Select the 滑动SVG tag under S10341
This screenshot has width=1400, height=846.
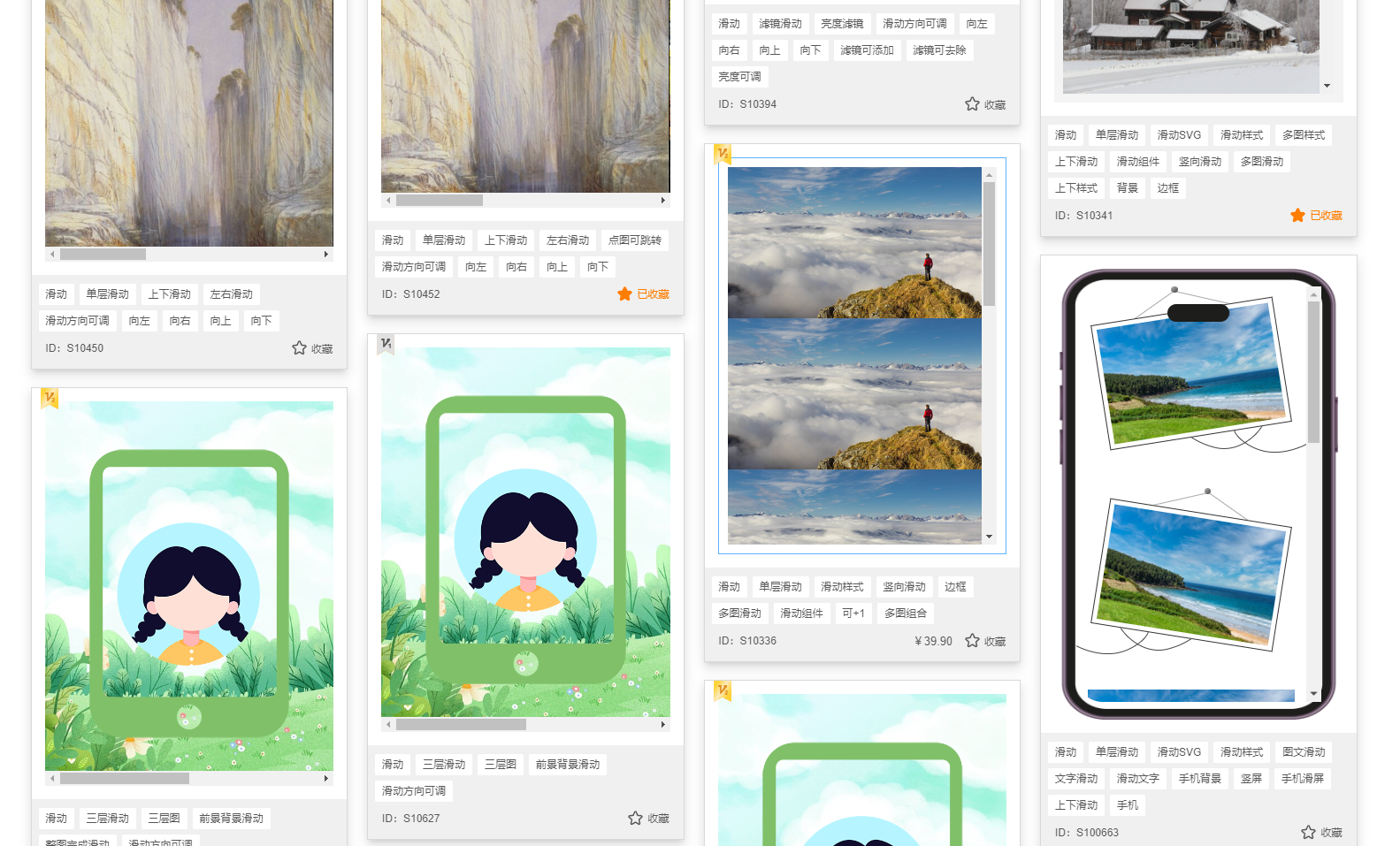click(1179, 135)
